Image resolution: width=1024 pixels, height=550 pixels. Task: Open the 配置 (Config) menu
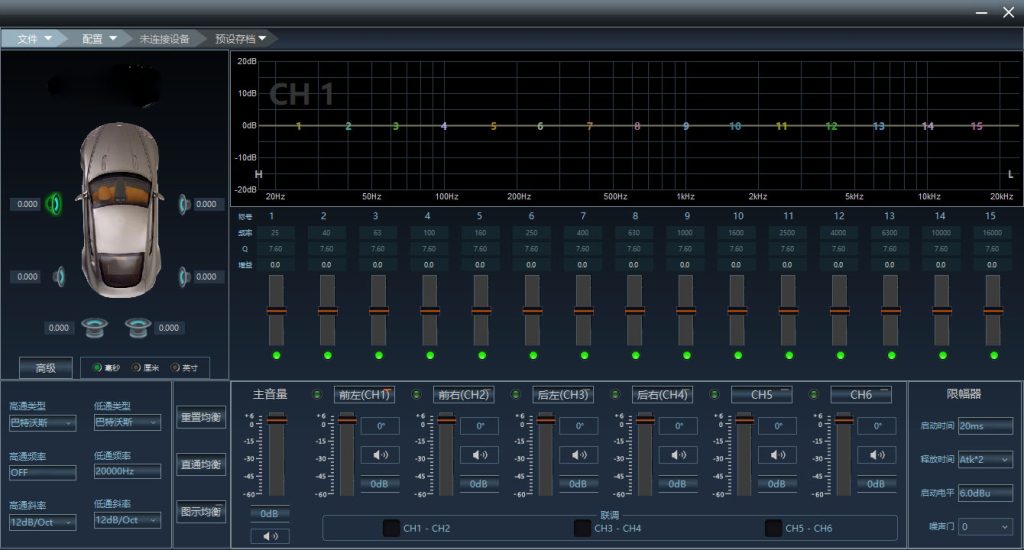point(99,39)
